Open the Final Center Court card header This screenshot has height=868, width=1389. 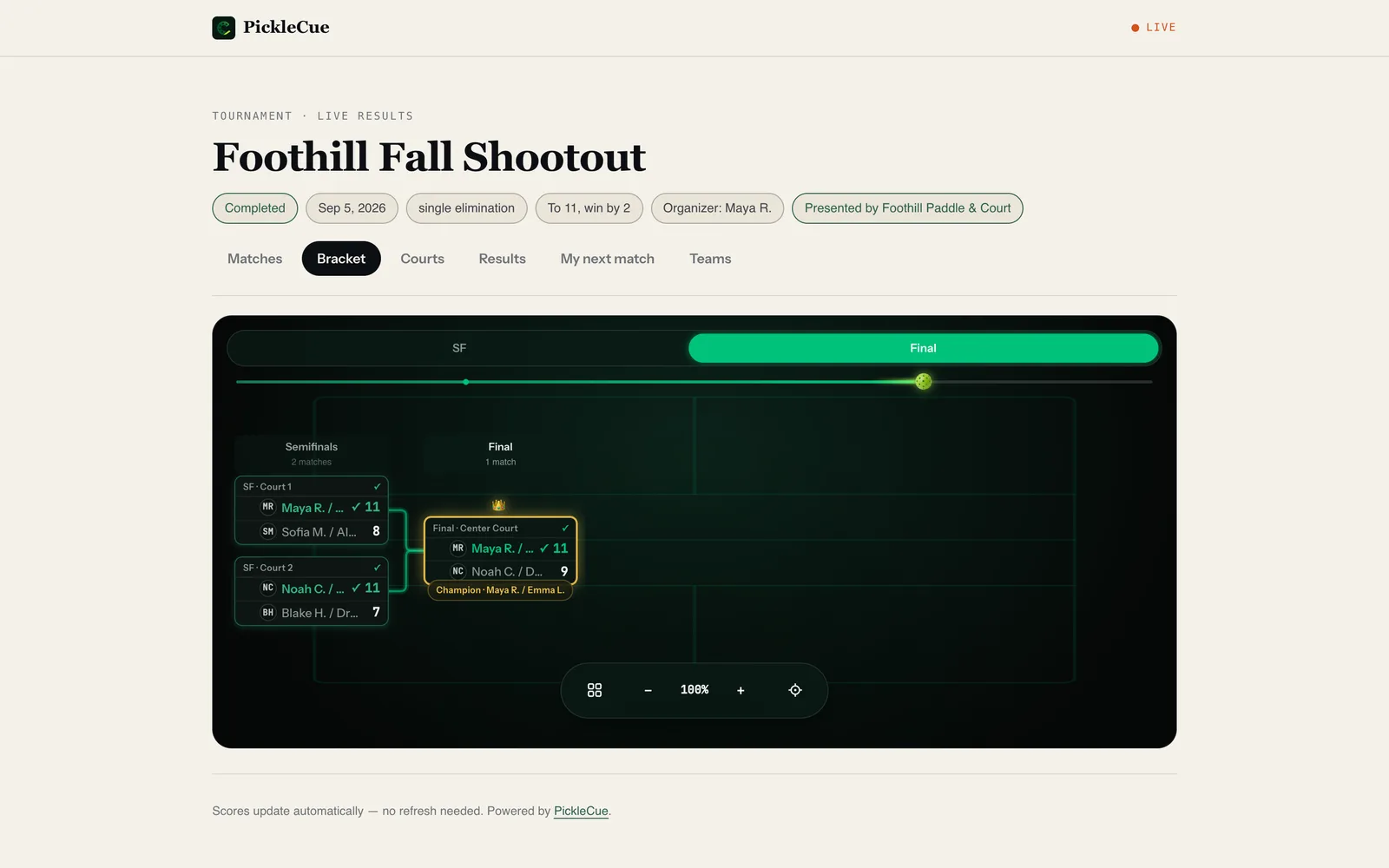point(500,528)
